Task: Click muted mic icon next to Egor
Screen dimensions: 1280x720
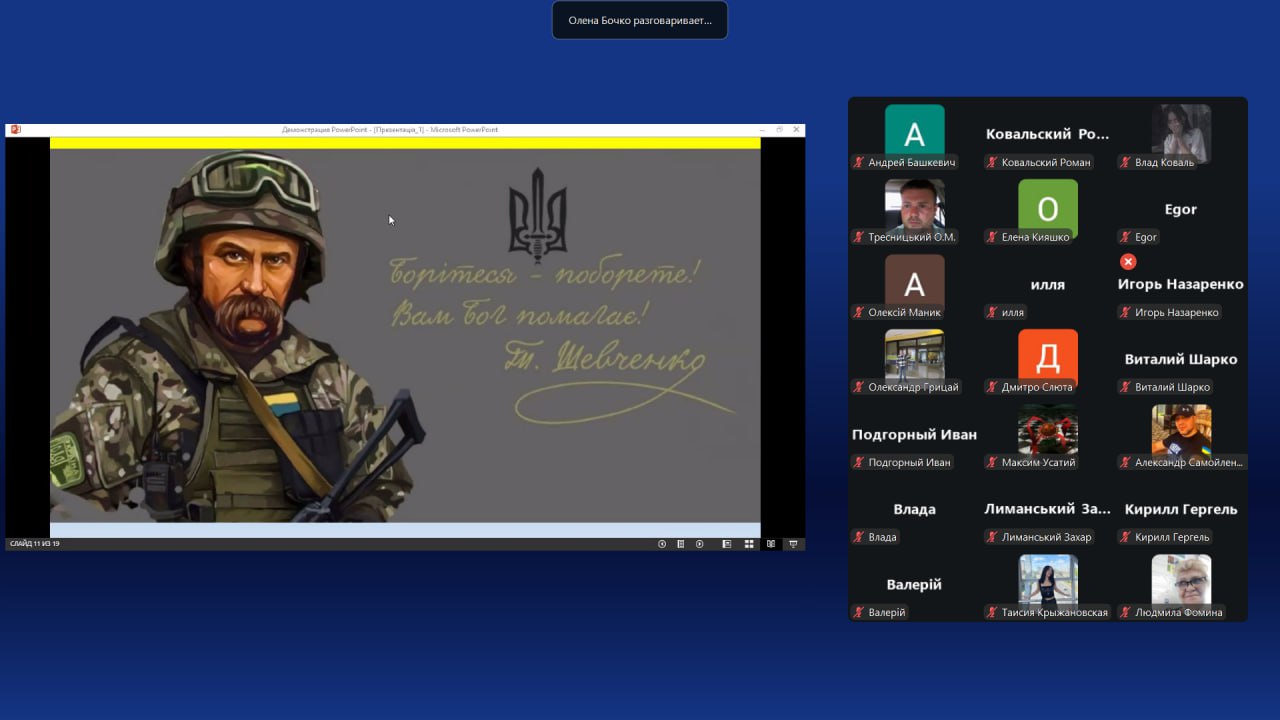Action: pyautogui.click(x=1125, y=237)
